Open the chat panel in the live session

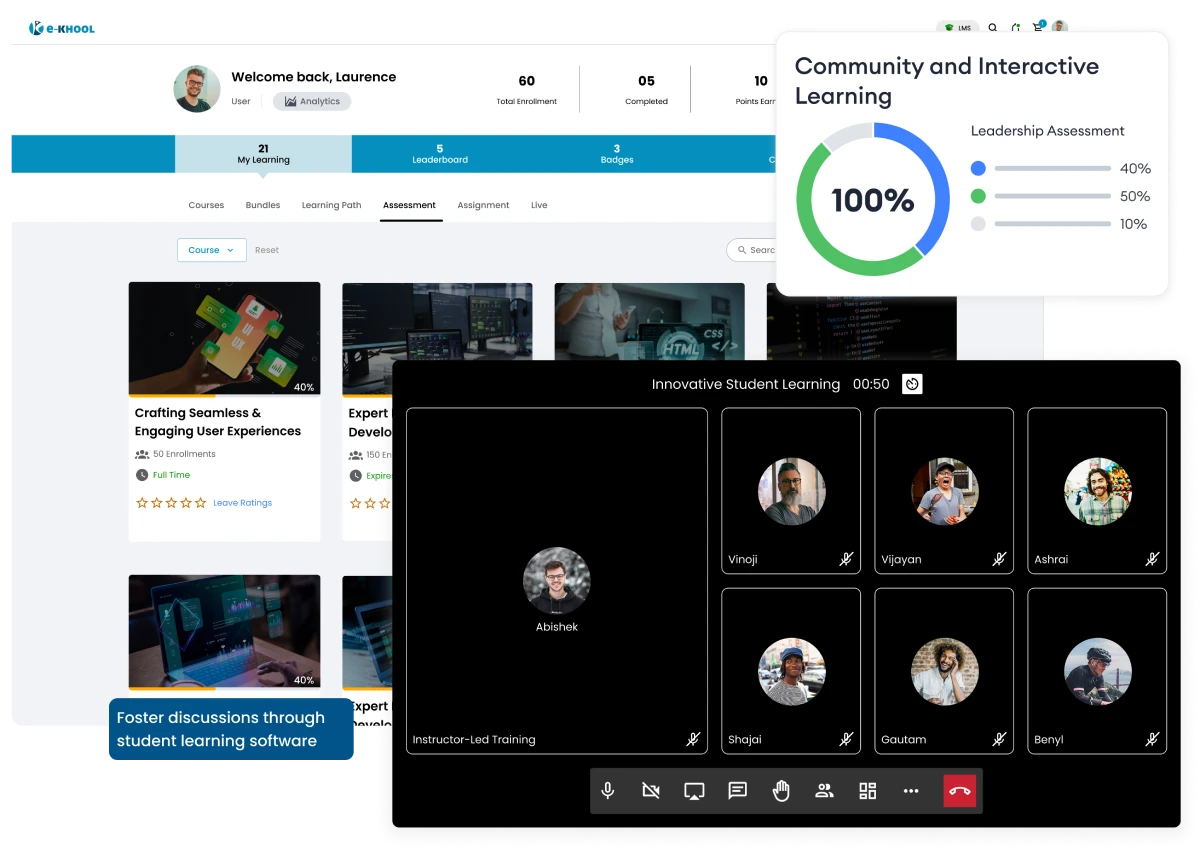coord(737,791)
